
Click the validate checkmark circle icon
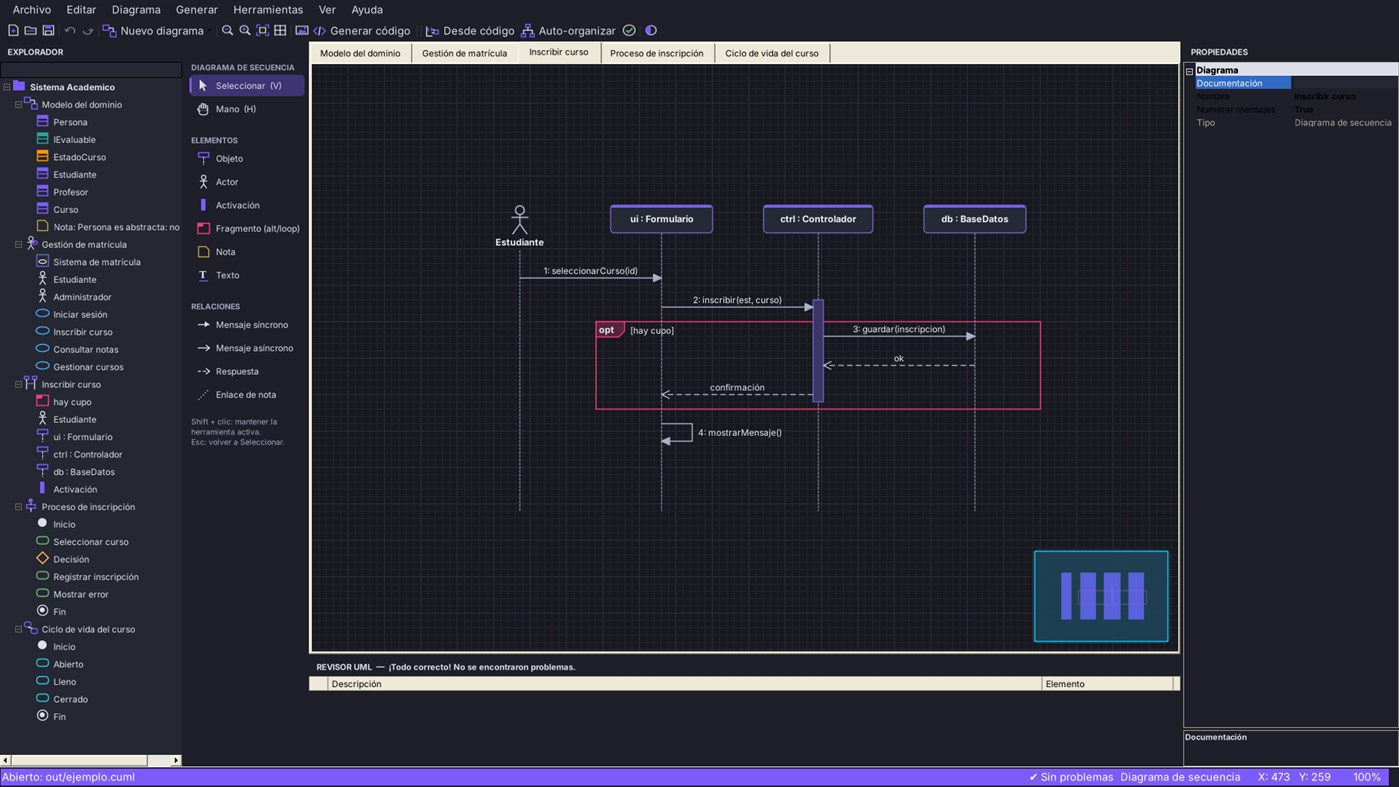tap(629, 31)
